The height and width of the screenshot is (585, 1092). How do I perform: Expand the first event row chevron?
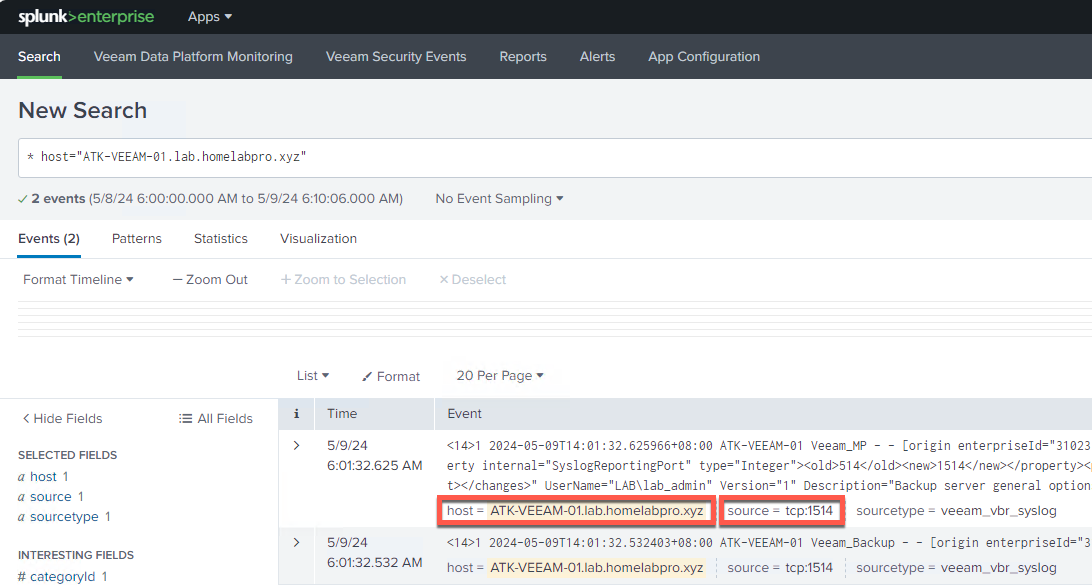coord(296,445)
